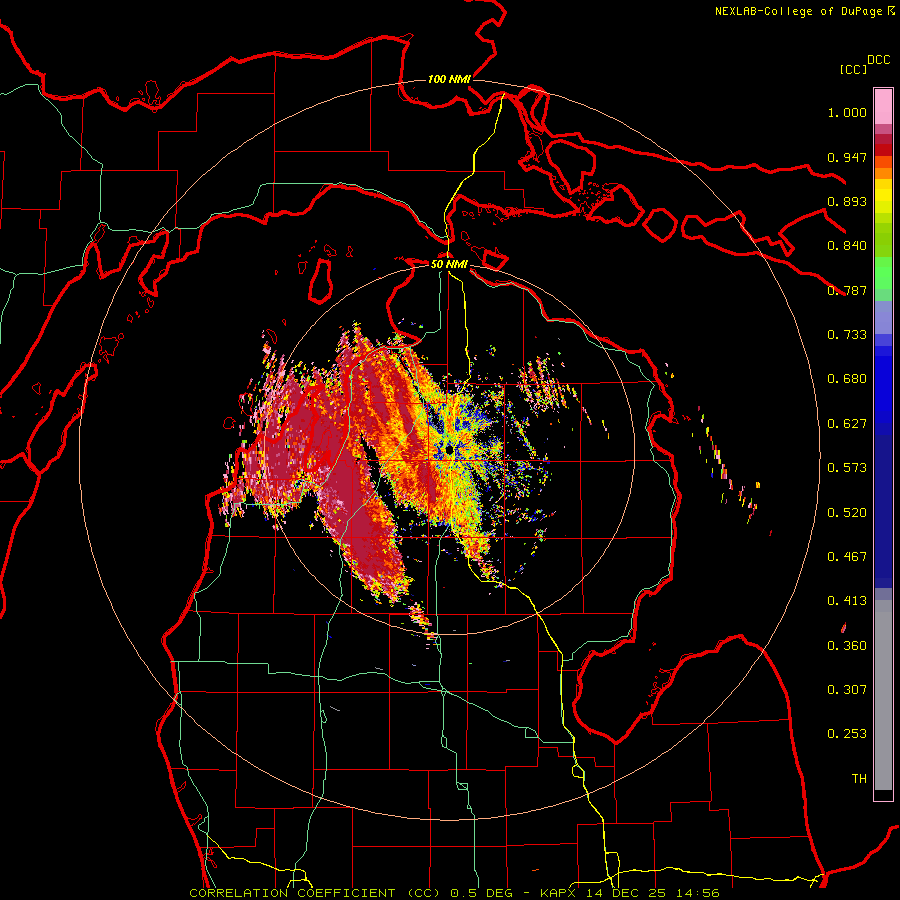Click the 0.787 scale label
The image size is (900, 900).
847,290
